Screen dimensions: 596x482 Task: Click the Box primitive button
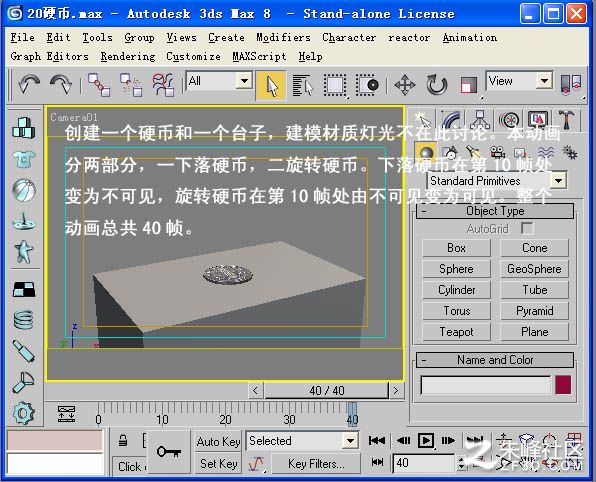tap(456, 248)
